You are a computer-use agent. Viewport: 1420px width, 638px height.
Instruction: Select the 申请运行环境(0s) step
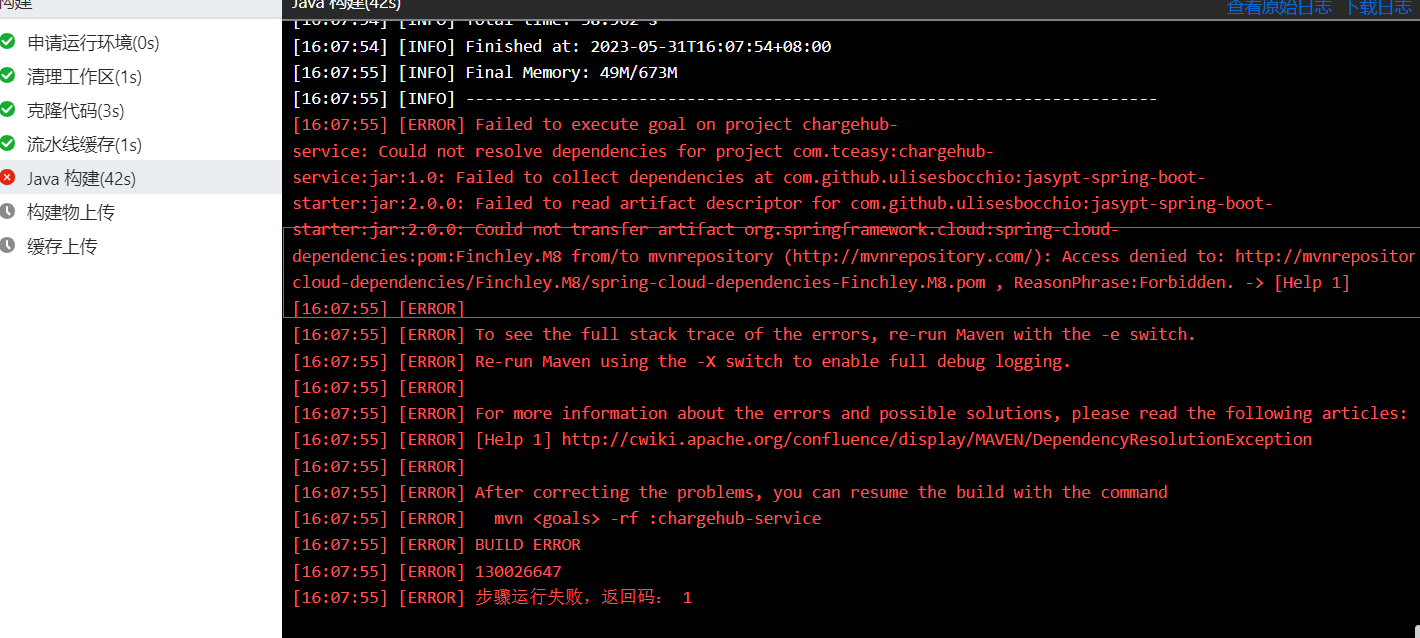pyautogui.click(x=141, y=43)
